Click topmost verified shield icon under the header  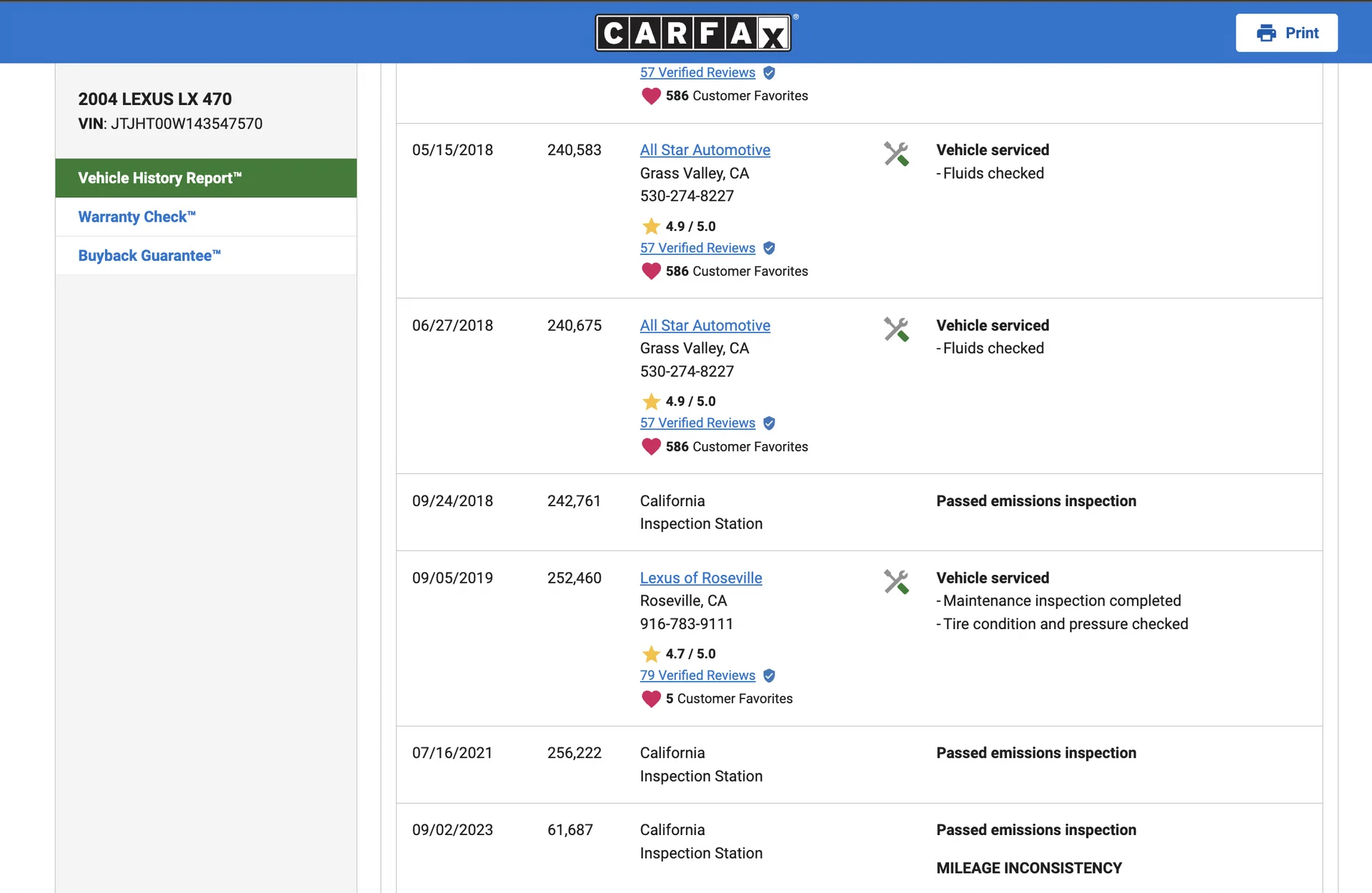pos(769,73)
